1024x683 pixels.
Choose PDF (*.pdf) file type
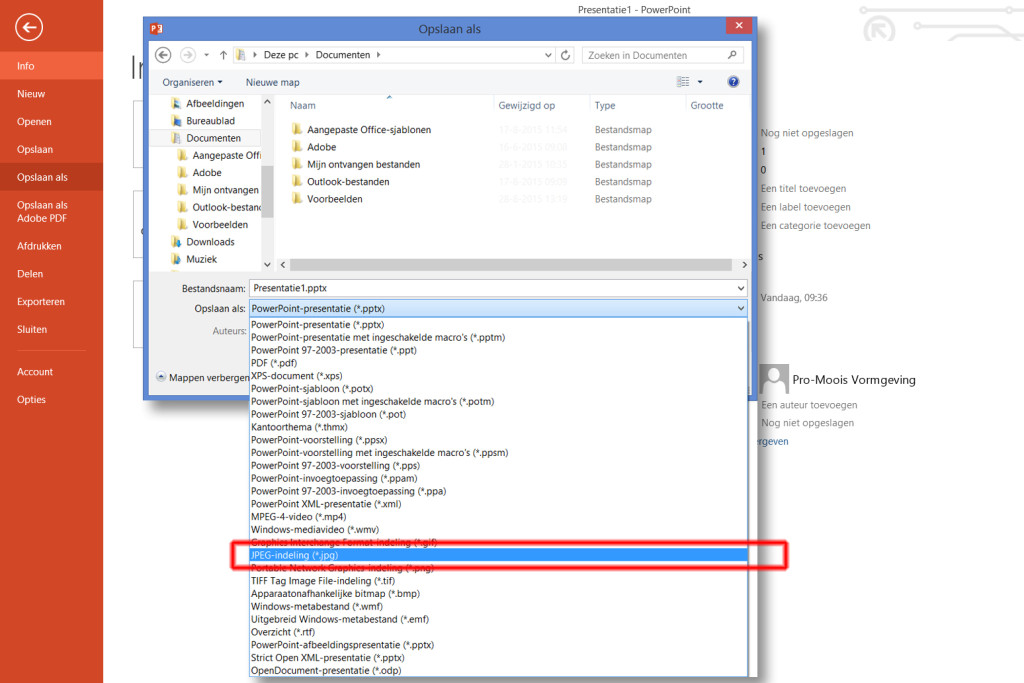click(266, 363)
